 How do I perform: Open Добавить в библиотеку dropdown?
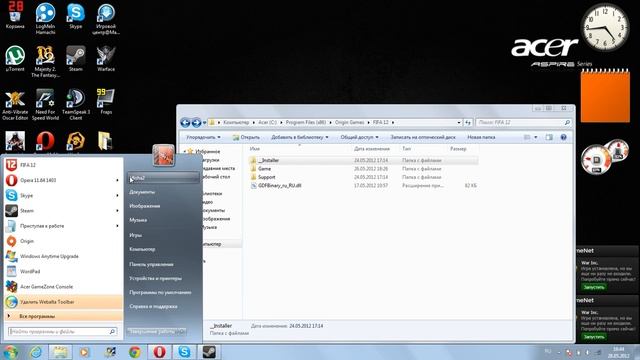pyautogui.click(x=300, y=137)
